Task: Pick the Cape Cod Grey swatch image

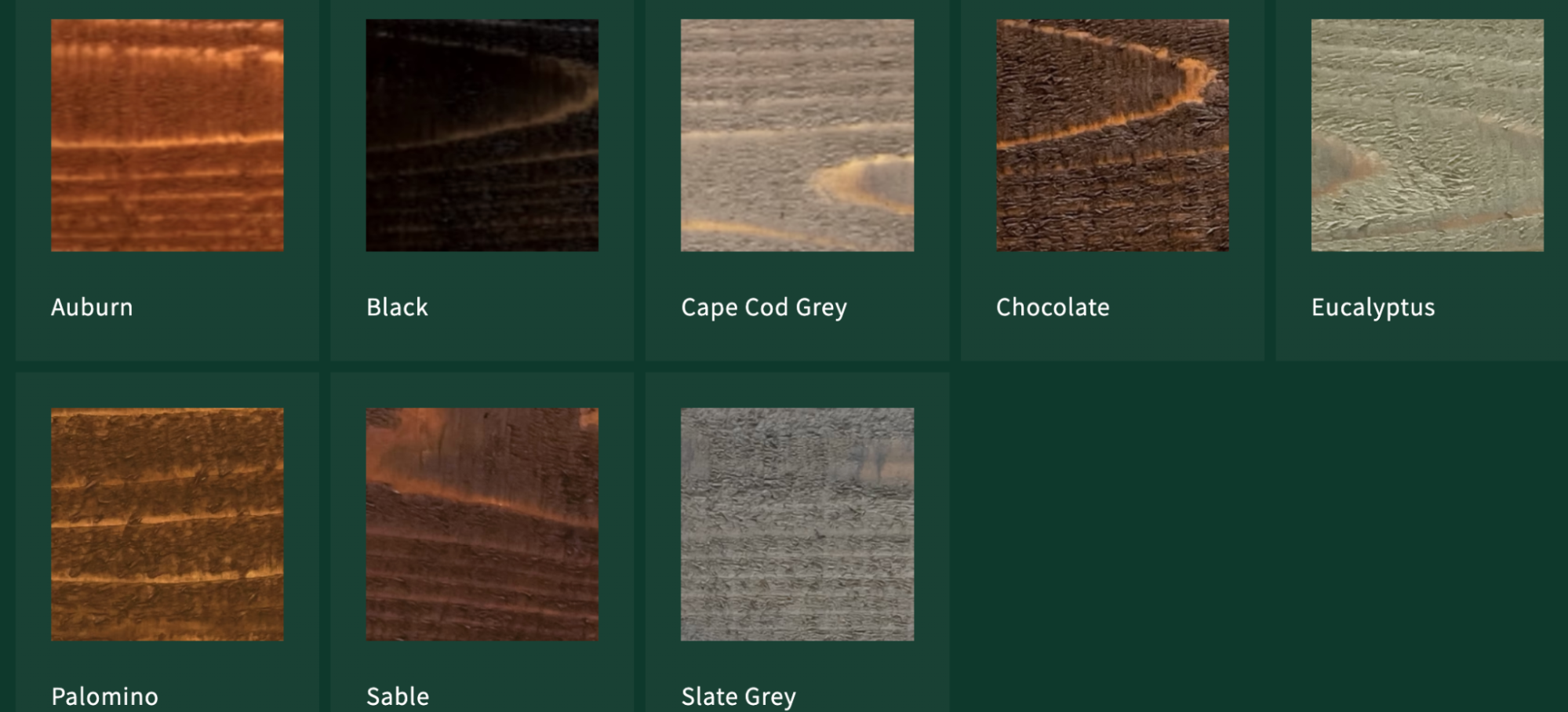Action: pyautogui.click(x=797, y=135)
